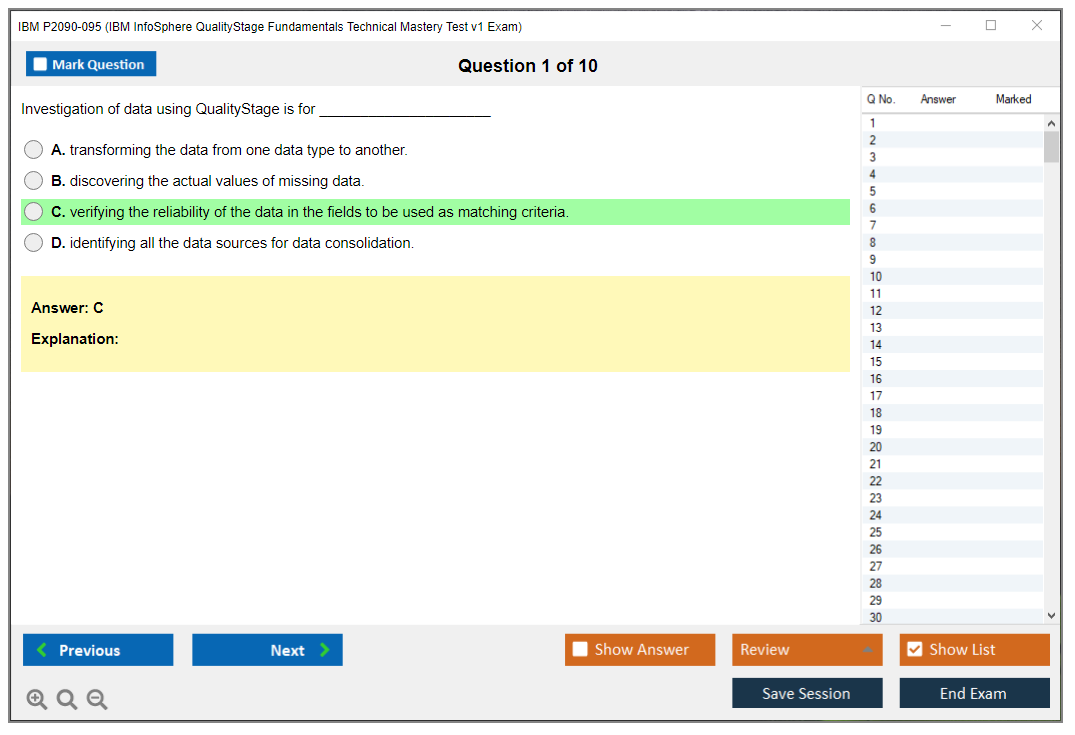
Task: Pick radio option D identifying data sources
Action: coord(34,243)
